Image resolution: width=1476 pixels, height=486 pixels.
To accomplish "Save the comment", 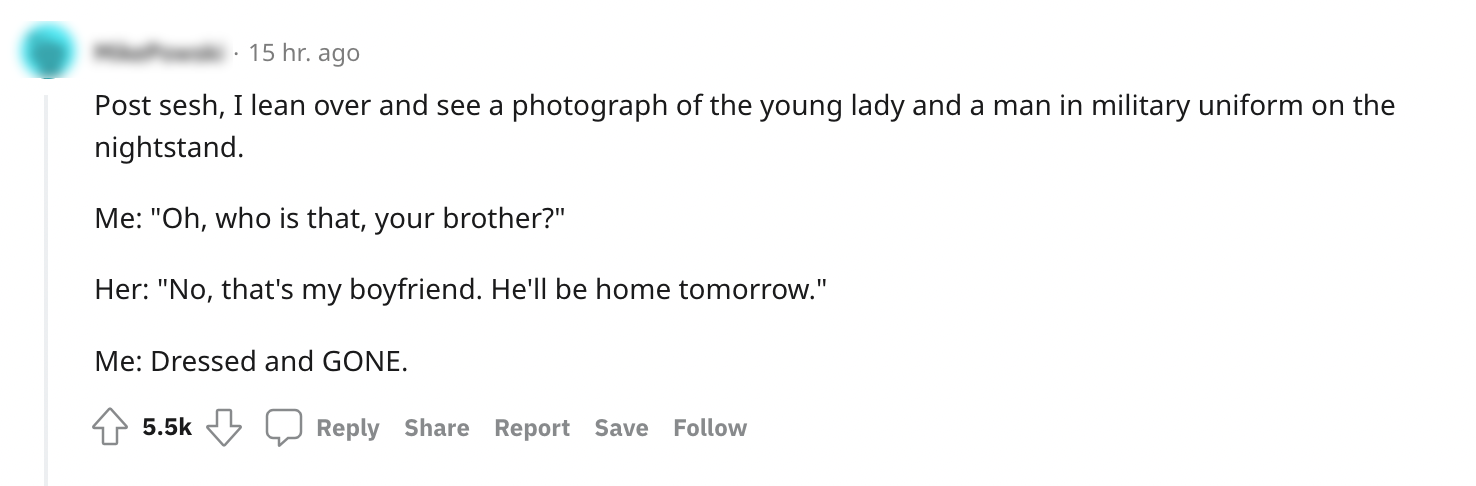I will tap(621, 429).
